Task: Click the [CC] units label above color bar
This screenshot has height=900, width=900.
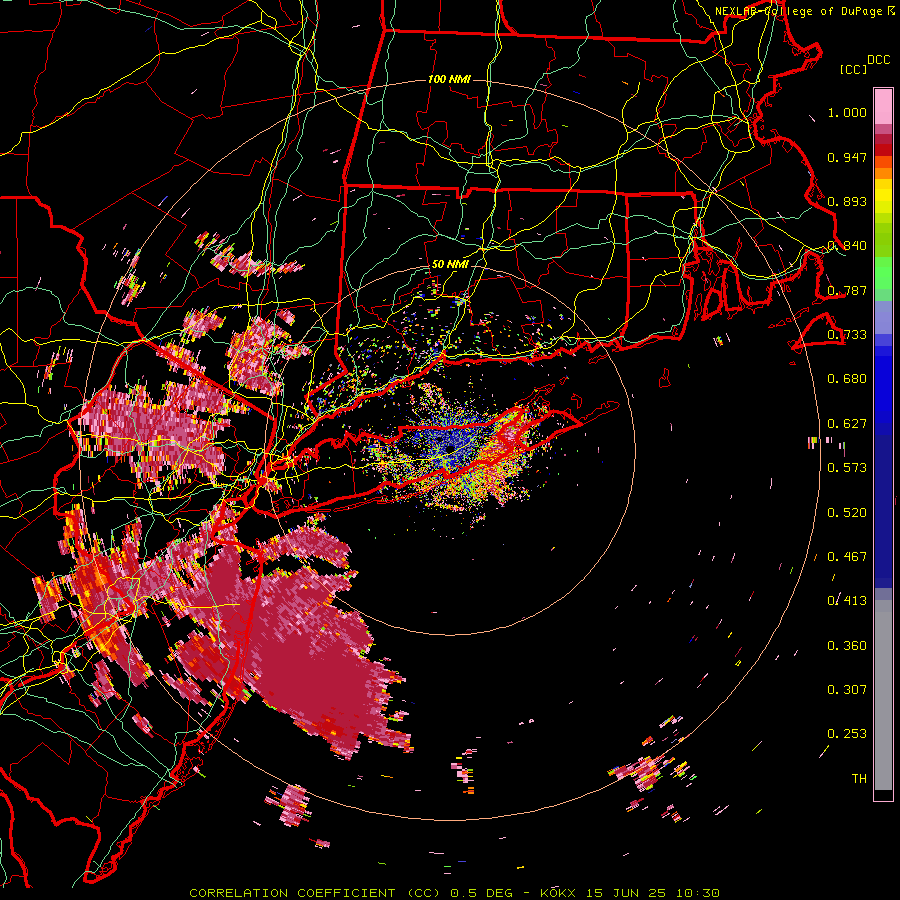Action: point(853,69)
